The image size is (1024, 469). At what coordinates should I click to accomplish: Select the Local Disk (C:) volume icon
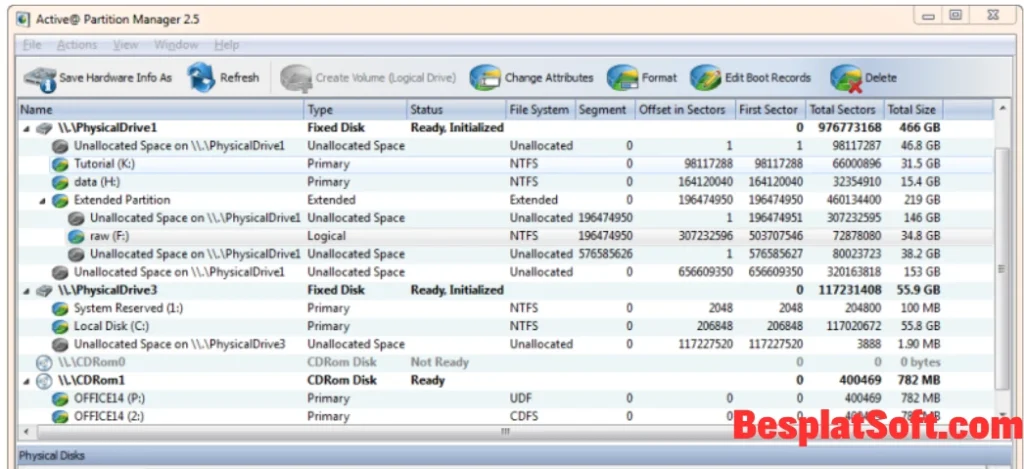click(x=60, y=326)
